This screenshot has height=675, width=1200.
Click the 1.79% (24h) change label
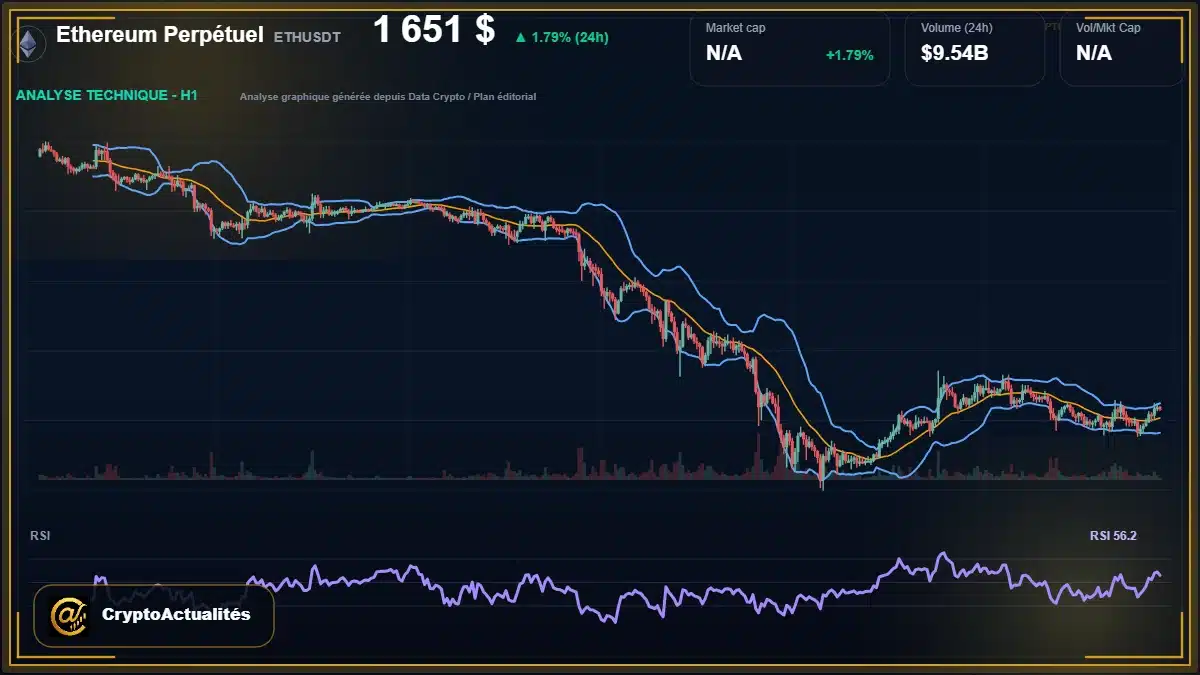tap(570, 37)
